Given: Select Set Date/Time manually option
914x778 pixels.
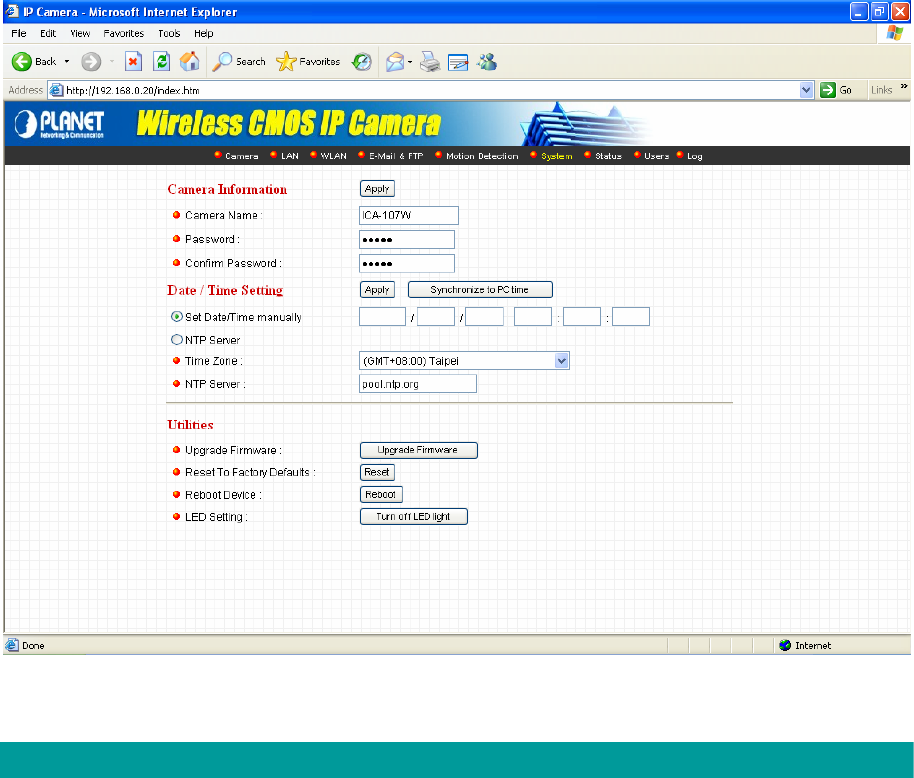Looking at the screenshot, I should tap(177, 317).
